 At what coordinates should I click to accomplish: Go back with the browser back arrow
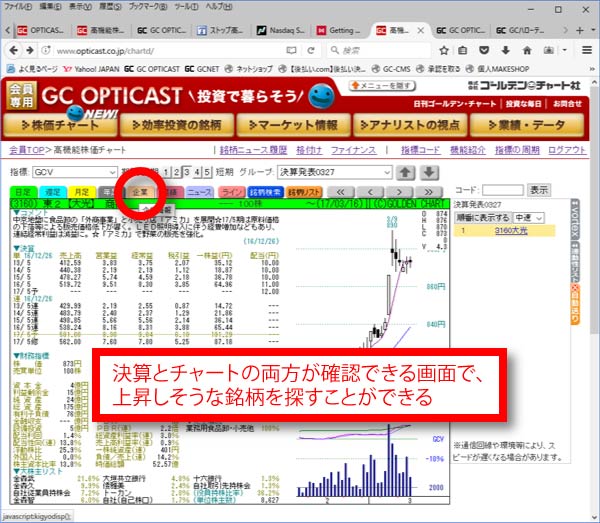[14, 50]
